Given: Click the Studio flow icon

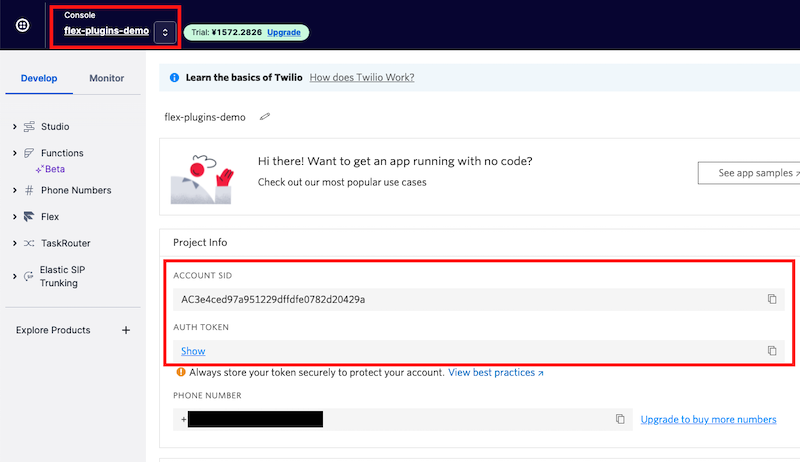Looking at the screenshot, I should [29, 126].
